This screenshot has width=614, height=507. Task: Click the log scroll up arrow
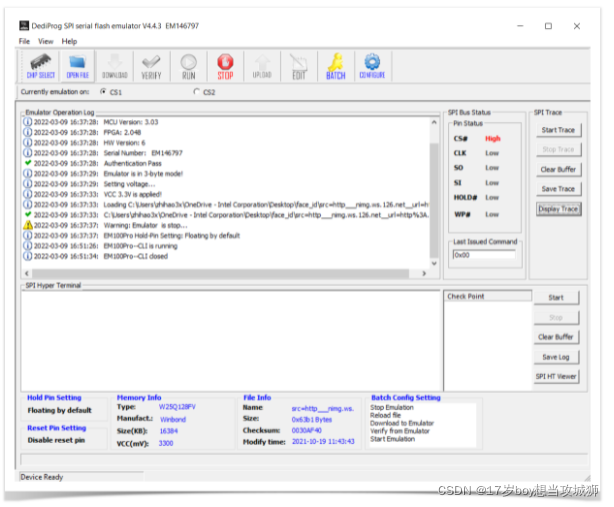pos(434,122)
